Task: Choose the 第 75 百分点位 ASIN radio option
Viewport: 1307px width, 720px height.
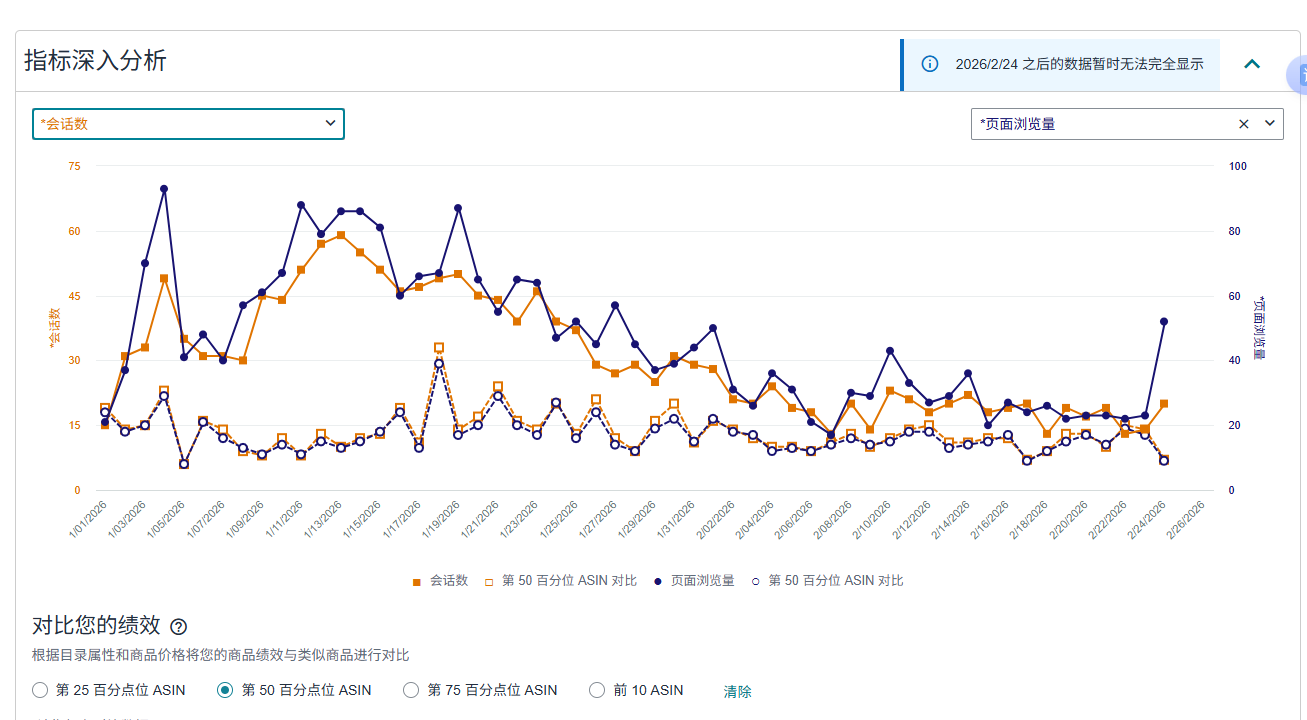Action: pos(411,690)
